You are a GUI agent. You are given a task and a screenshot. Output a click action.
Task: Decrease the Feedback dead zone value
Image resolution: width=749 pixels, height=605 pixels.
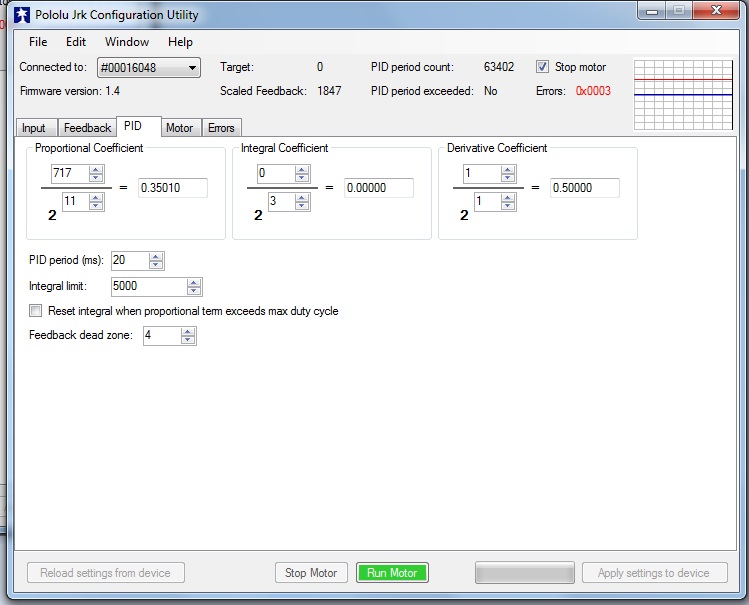(x=188, y=340)
